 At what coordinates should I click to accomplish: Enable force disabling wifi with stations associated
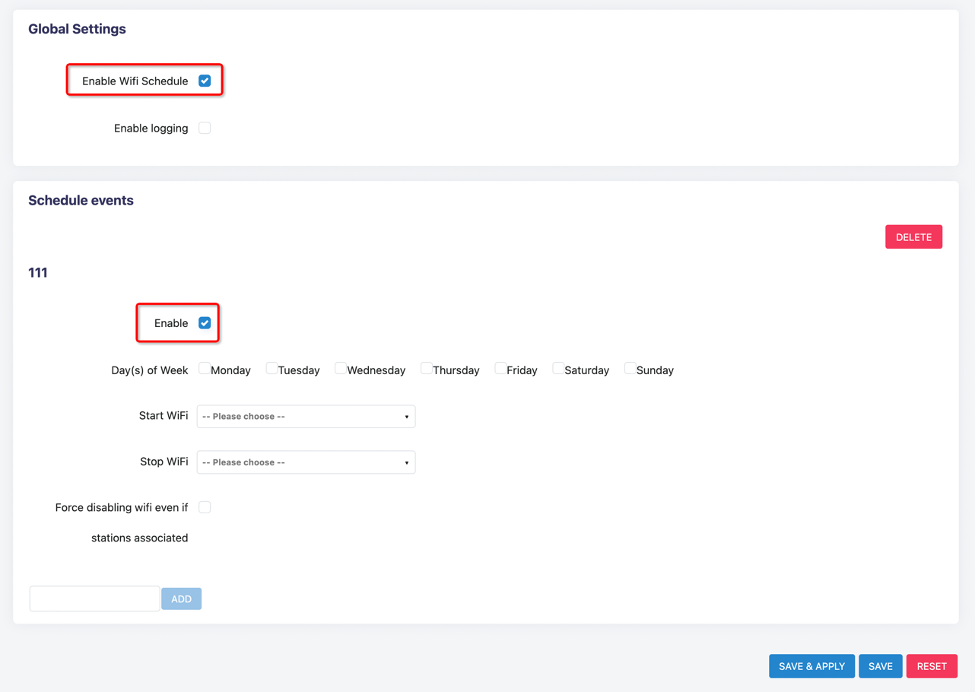tap(204, 507)
